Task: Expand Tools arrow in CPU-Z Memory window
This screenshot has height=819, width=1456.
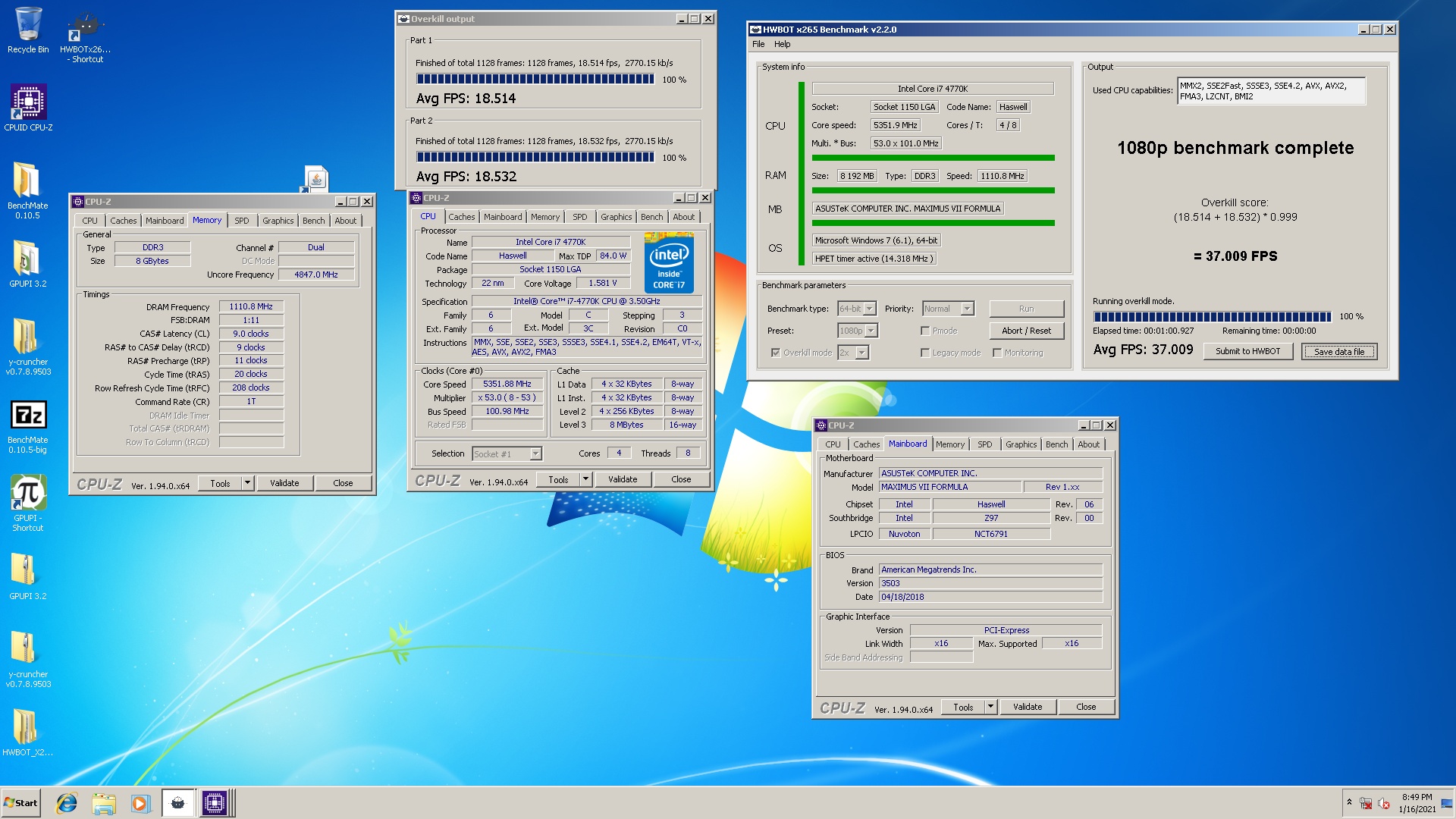Action: pyautogui.click(x=247, y=483)
